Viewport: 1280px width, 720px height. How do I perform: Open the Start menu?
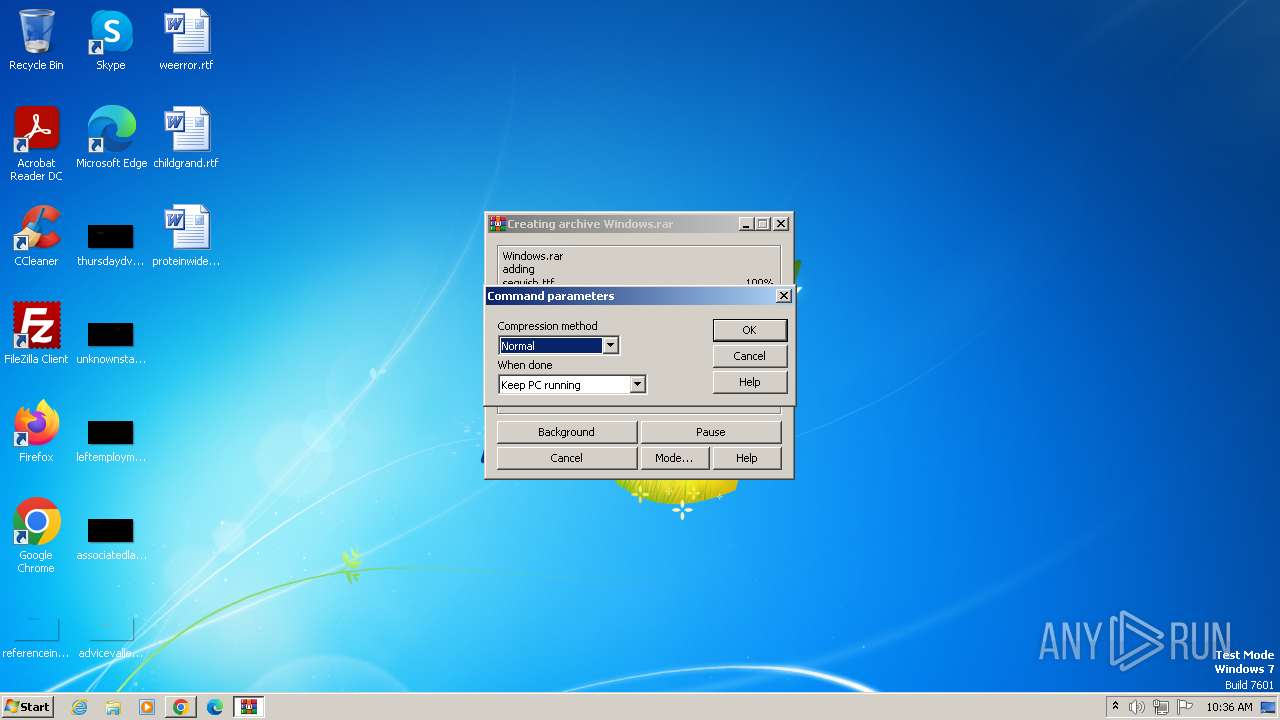point(27,707)
